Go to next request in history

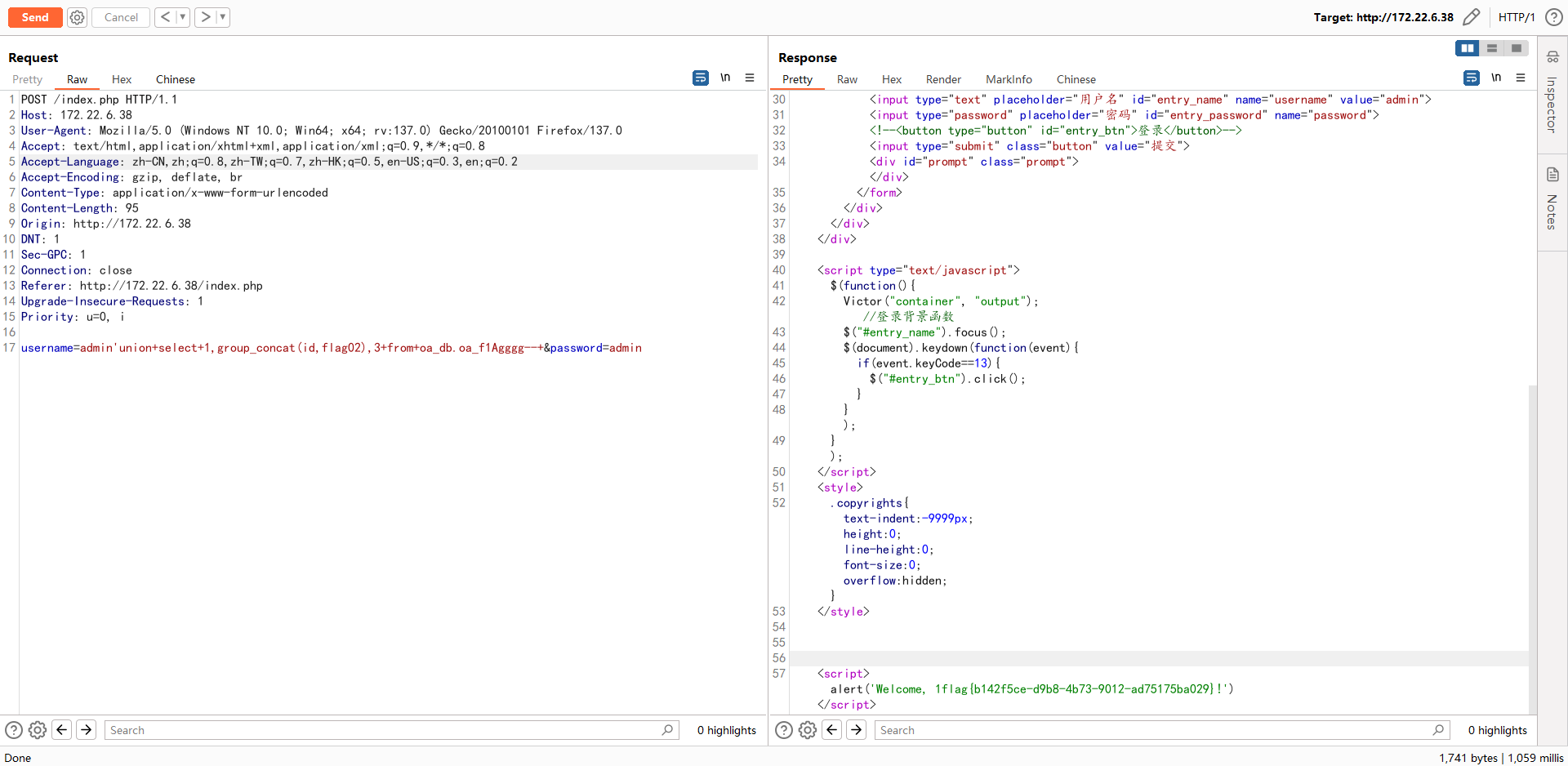click(205, 17)
